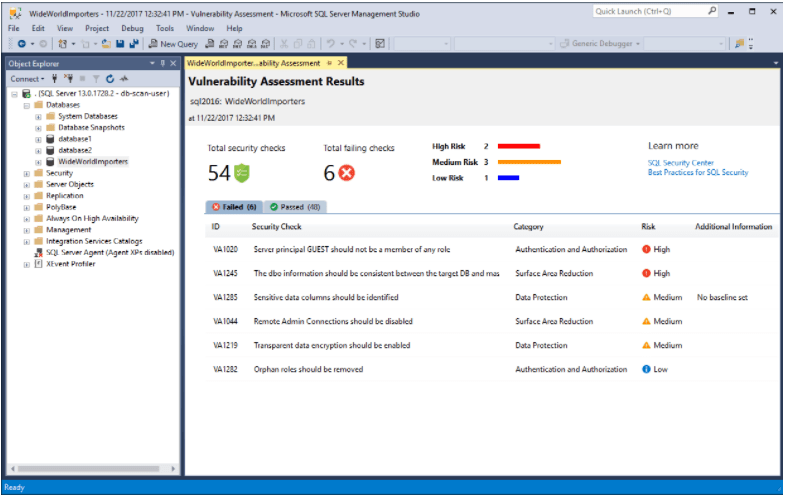
Task: Click the red High Risk bar
Action: (x=519, y=146)
